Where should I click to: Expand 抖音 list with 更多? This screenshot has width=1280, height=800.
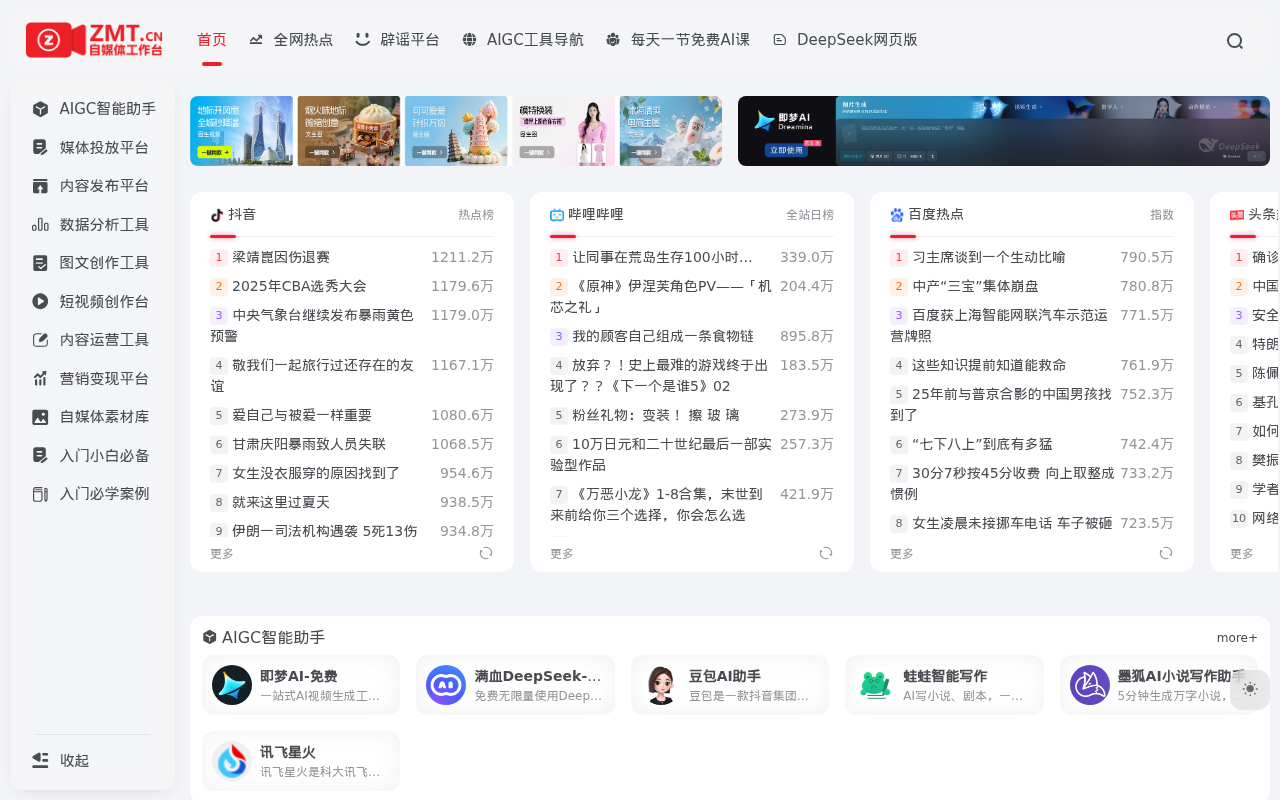click(222, 553)
